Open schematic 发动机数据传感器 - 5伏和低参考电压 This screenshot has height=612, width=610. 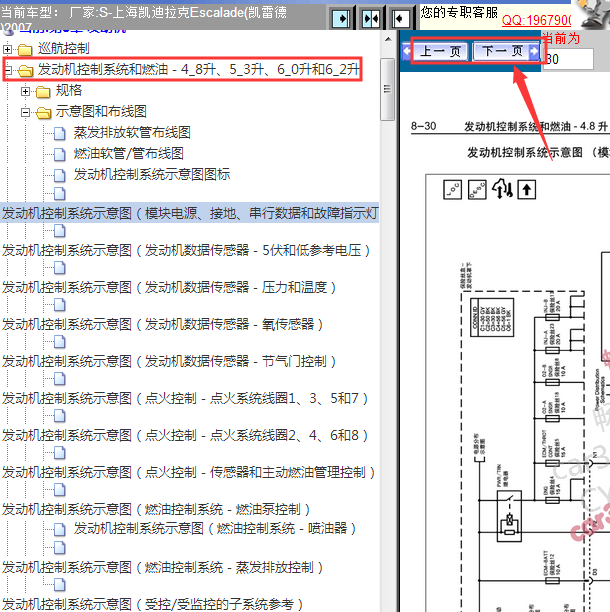186,250
